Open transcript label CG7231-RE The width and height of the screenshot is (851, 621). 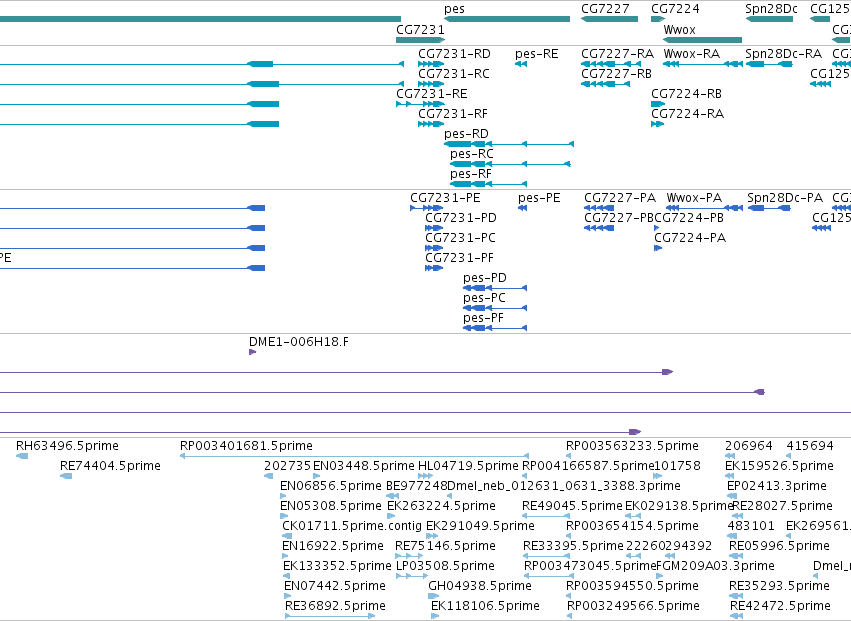click(431, 94)
